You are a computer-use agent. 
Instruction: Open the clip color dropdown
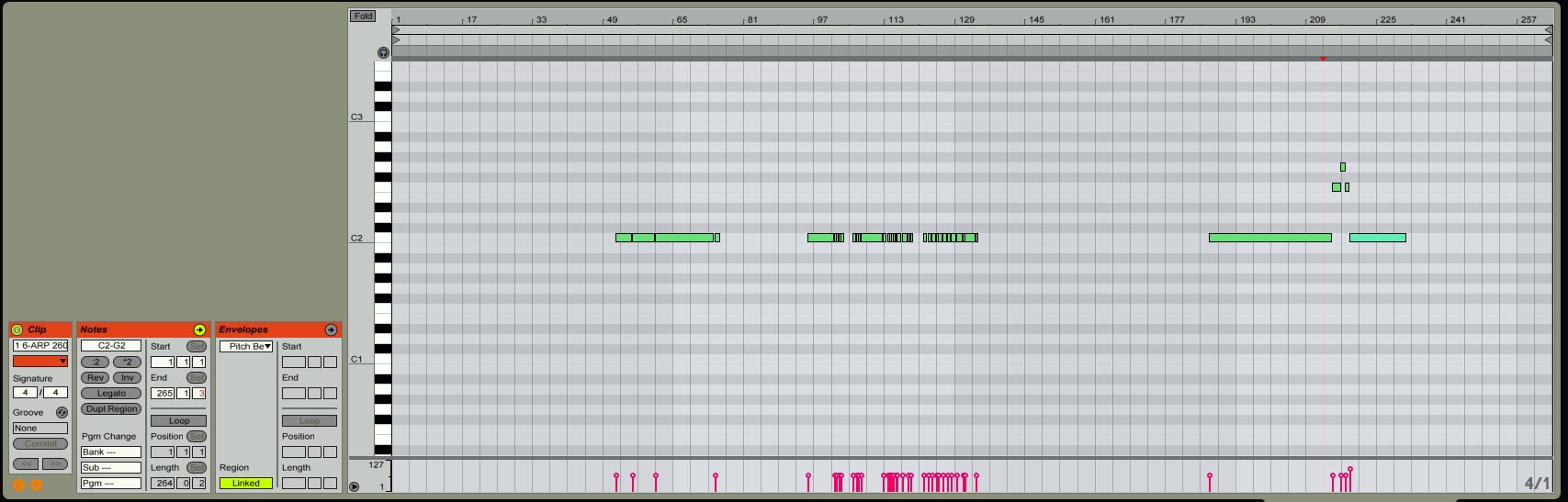(x=40, y=361)
